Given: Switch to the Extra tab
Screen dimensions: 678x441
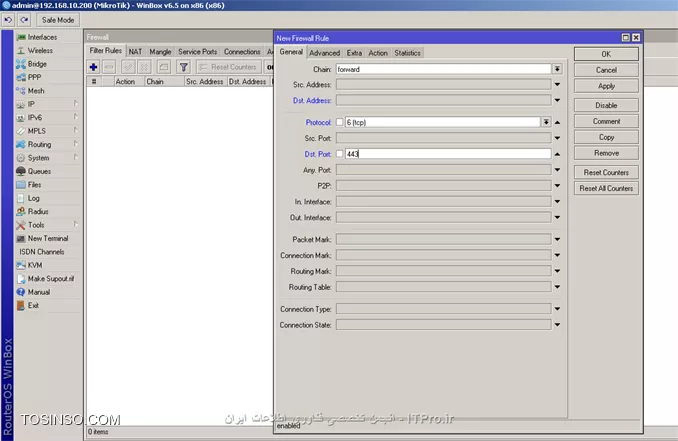Looking at the screenshot, I should click(x=354, y=53).
